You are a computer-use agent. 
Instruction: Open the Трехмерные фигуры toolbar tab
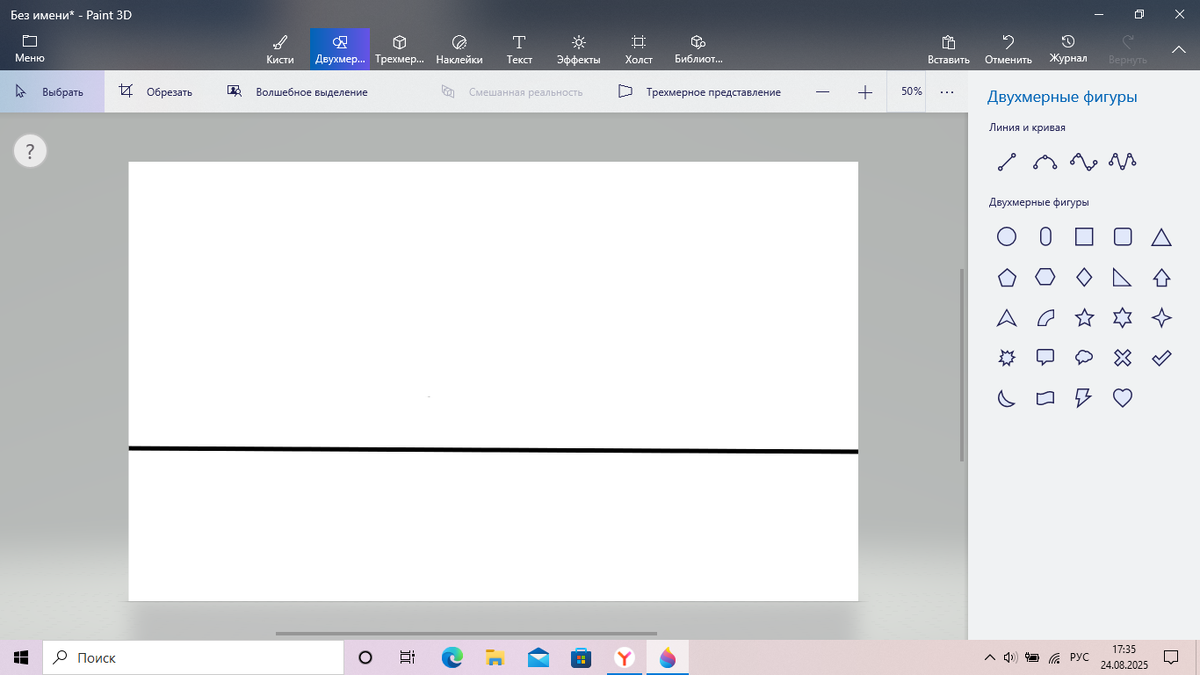pos(399,49)
